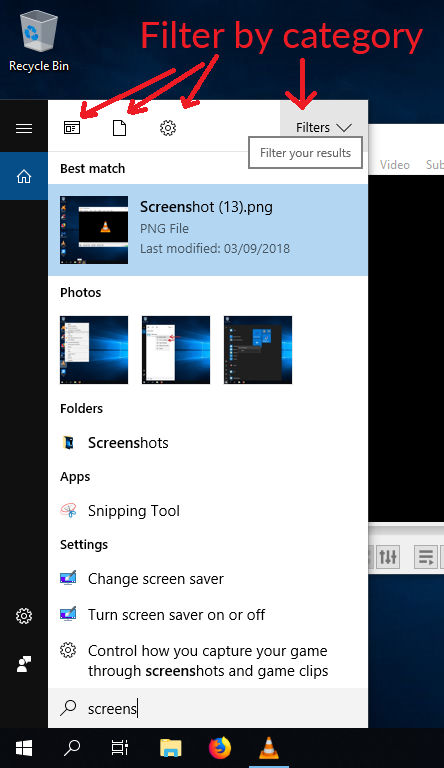Screen dimensions: 444x768
Task: Filter search results by Apps icon
Action: pos(72,128)
